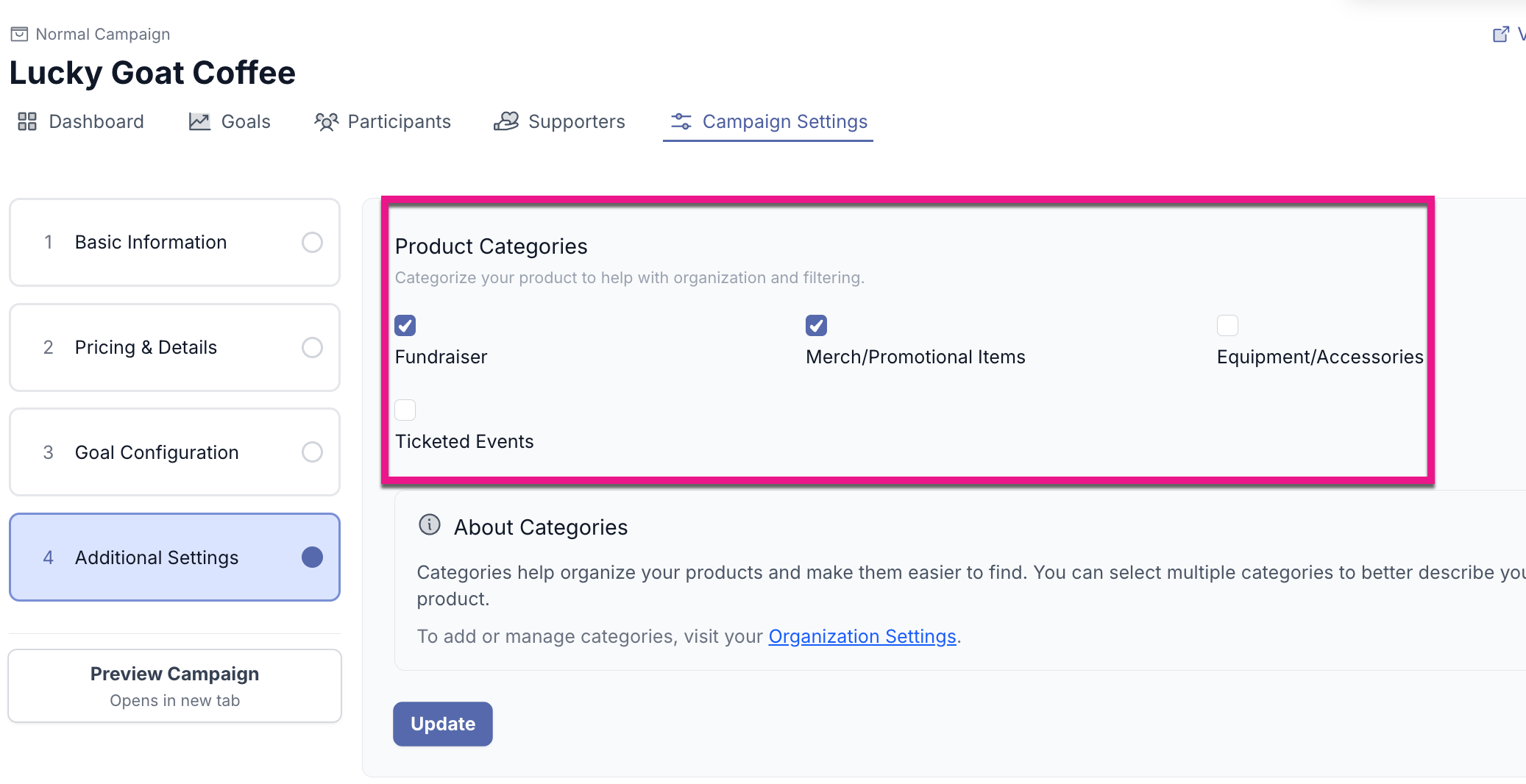Click the About Categories info icon
Viewport: 1526px width, 784px height.
coord(430,525)
